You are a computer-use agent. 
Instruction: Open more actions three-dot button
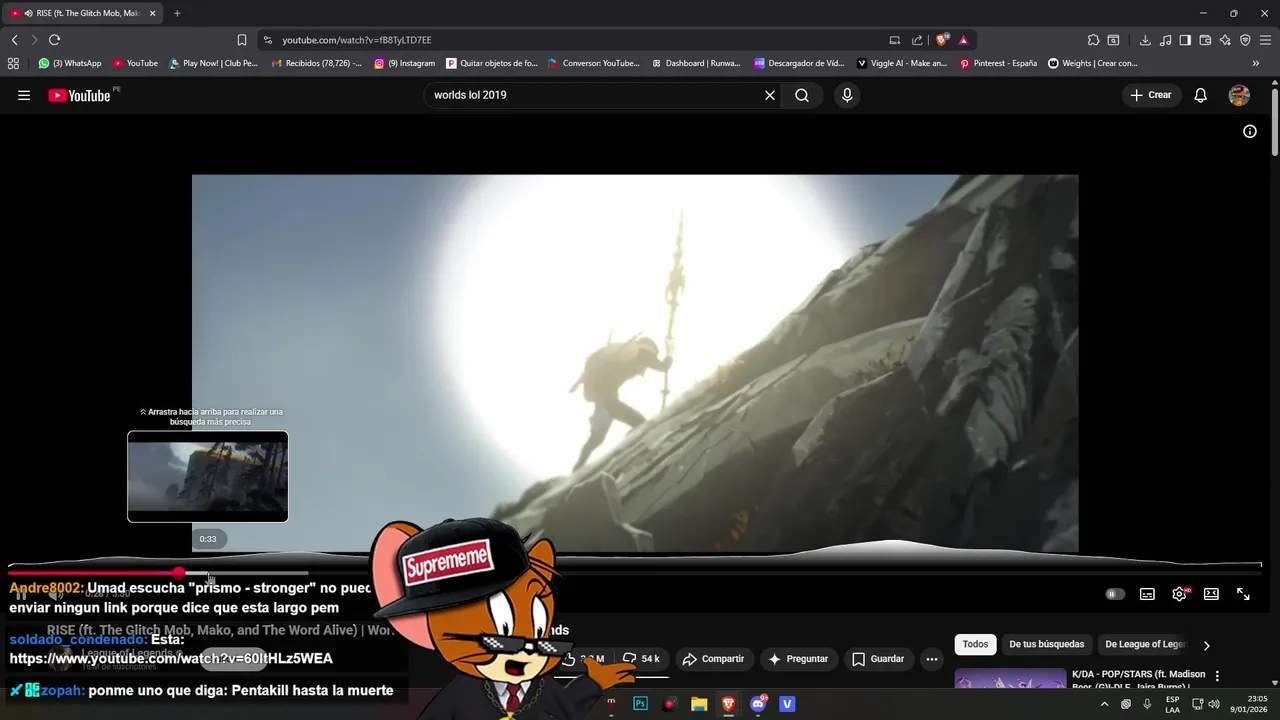coord(932,659)
